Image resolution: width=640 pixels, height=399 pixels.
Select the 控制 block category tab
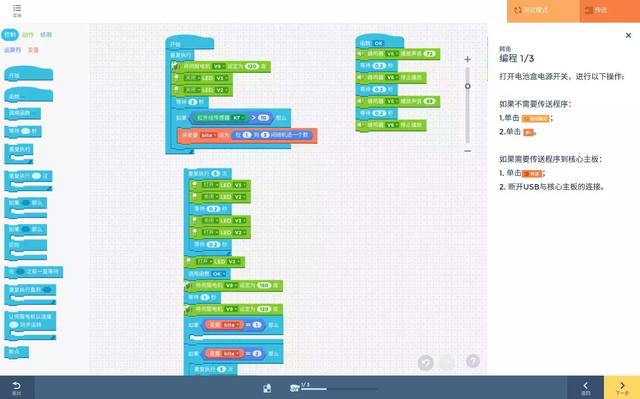10,35
